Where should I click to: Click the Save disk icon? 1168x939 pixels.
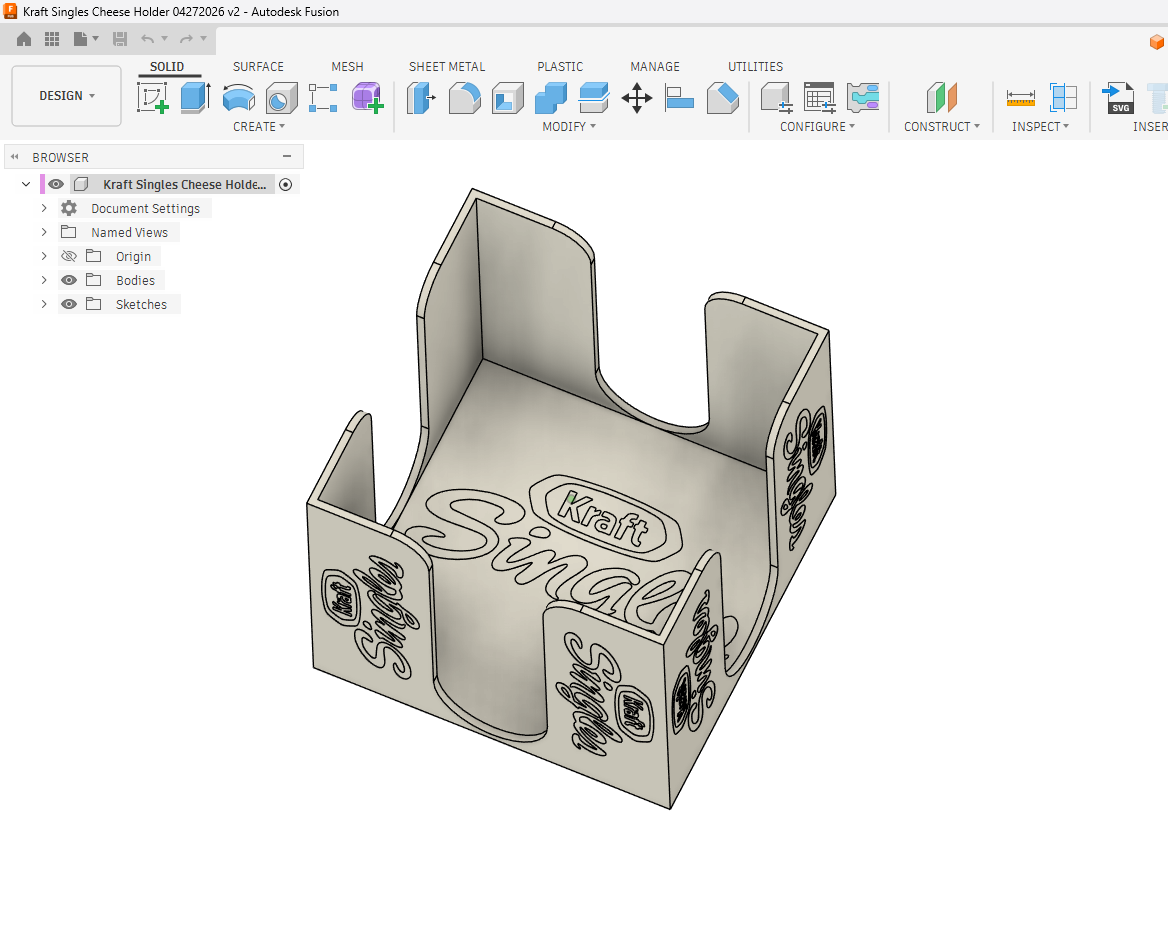[119, 39]
